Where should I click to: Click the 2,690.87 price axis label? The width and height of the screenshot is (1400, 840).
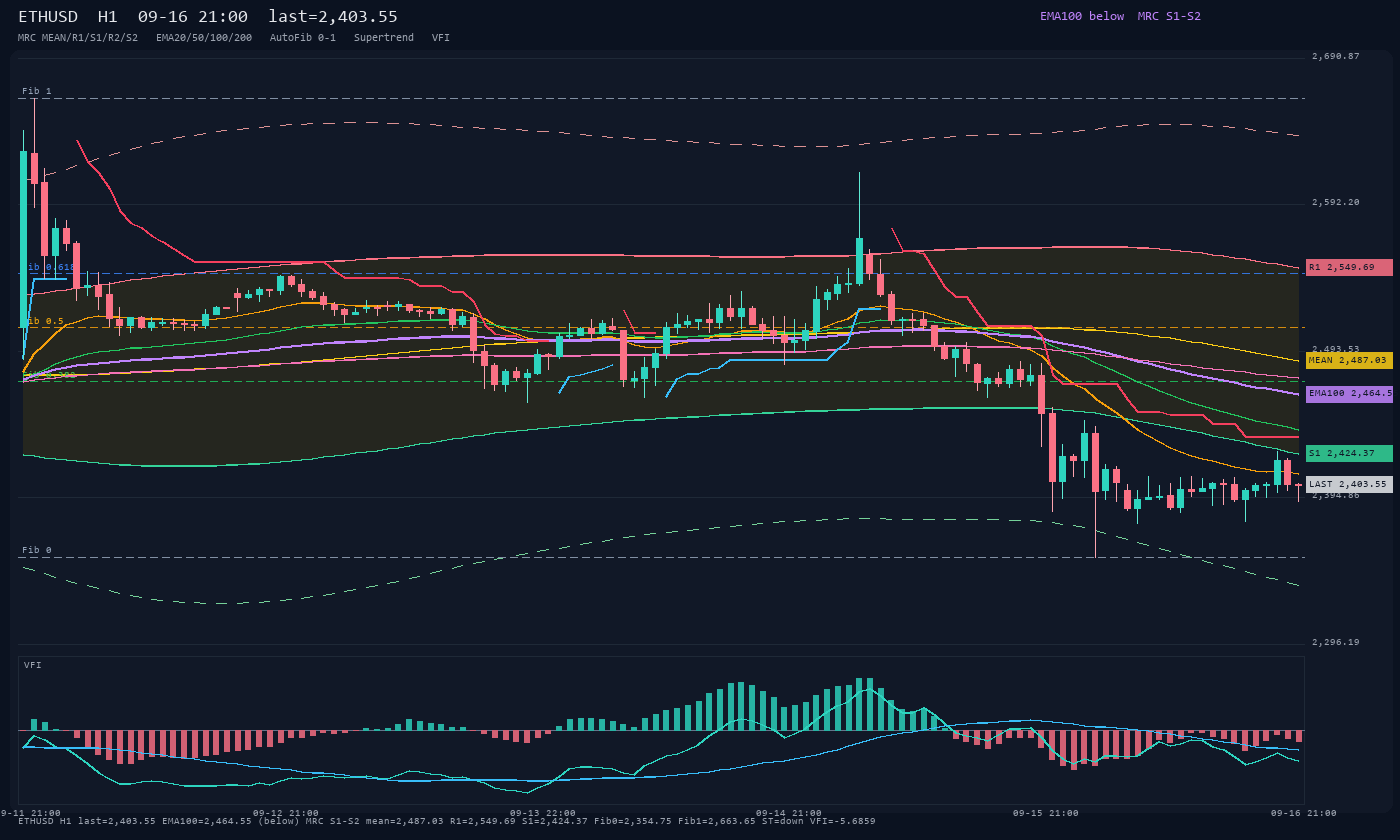click(x=1336, y=56)
